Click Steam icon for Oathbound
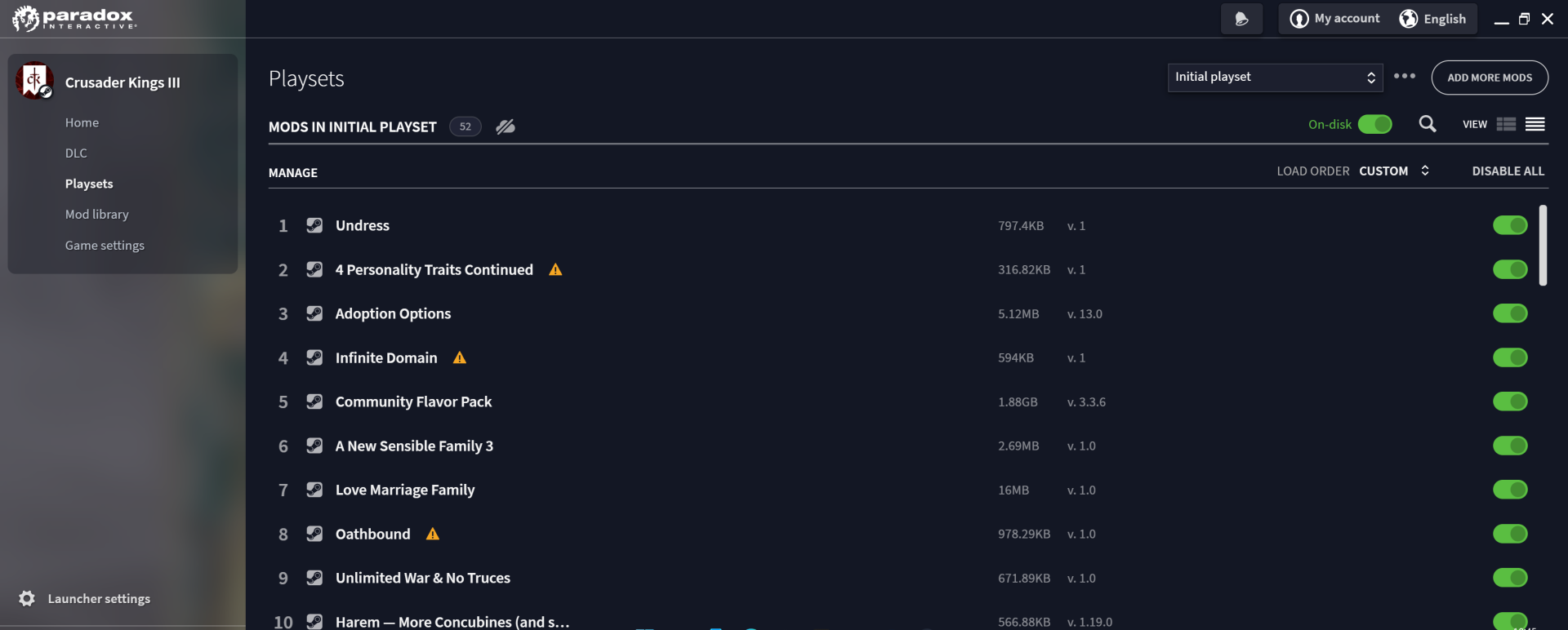The height and width of the screenshot is (630, 1568). tap(314, 534)
